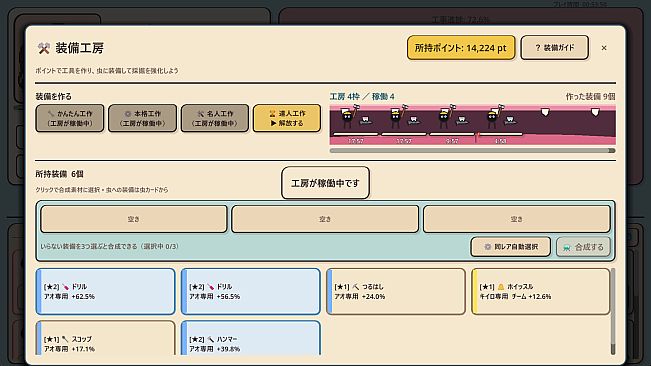Screen dimensions: 651x366
Task: Click the drill icon on the +56.5% card
Action: [x=211, y=287]
